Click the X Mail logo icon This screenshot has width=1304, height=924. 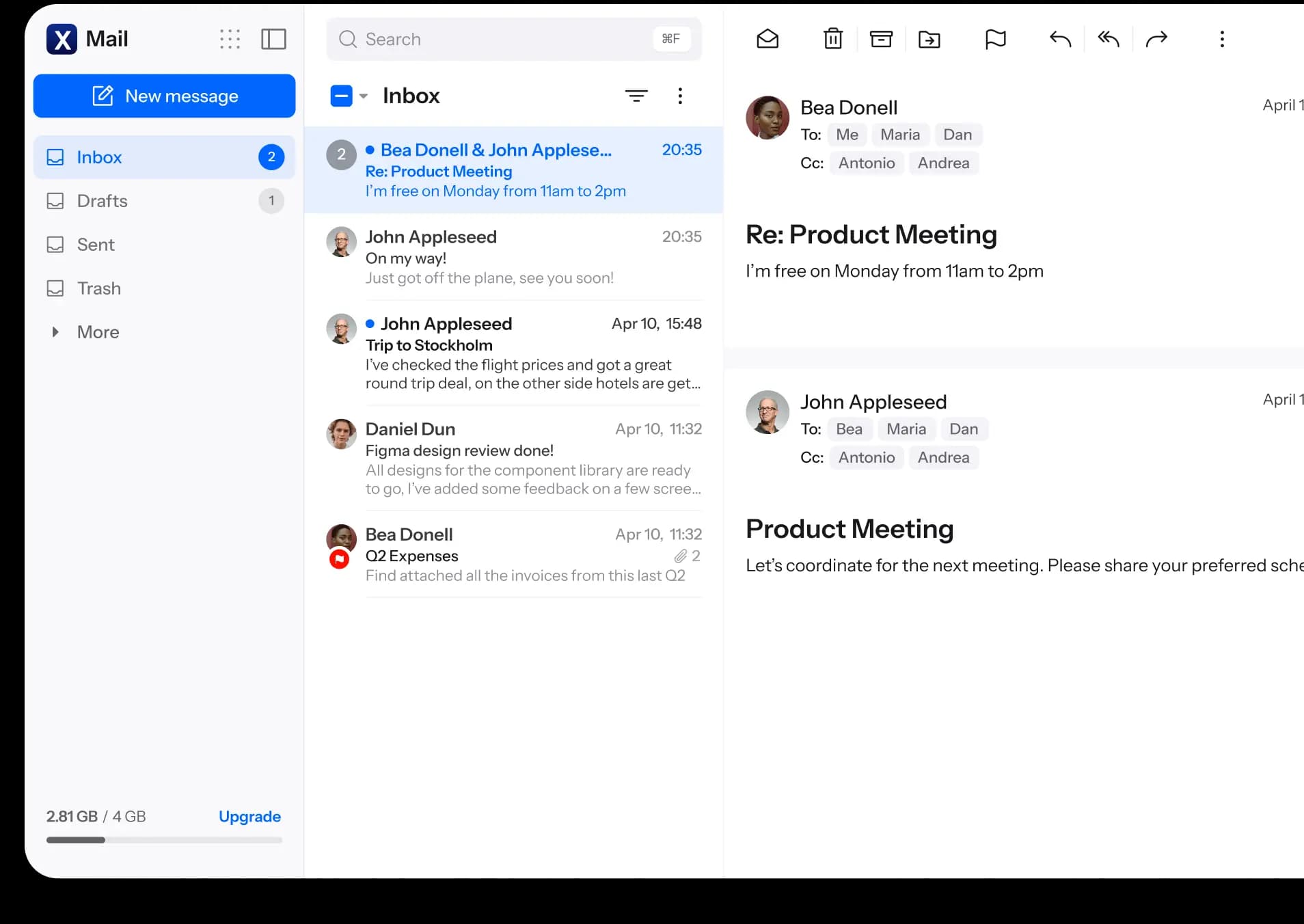point(62,39)
